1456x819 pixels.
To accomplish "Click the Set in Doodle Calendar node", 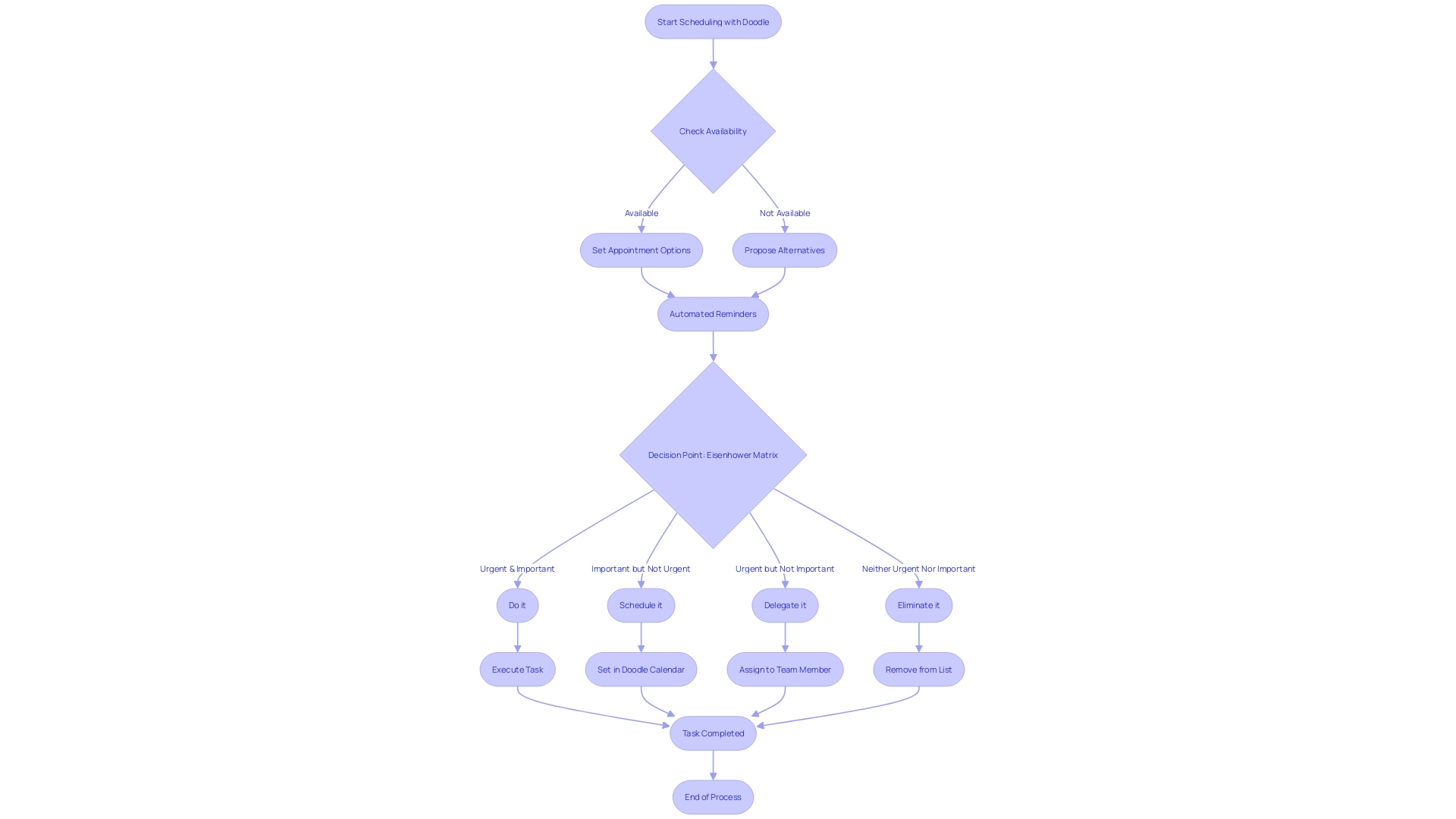I will click(640, 668).
